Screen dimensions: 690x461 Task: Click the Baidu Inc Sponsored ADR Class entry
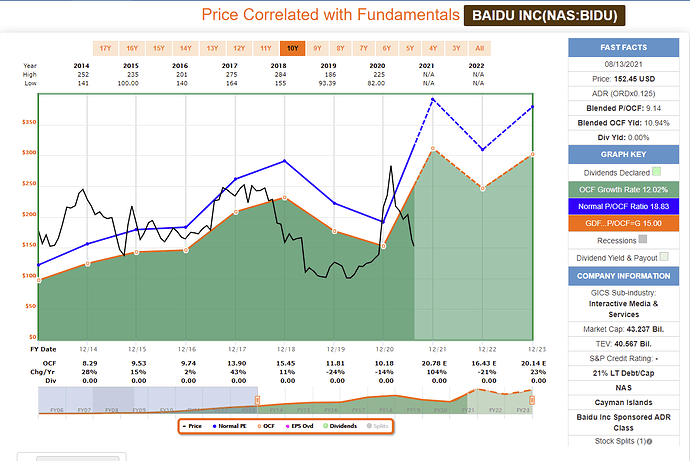click(x=624, y=422)
